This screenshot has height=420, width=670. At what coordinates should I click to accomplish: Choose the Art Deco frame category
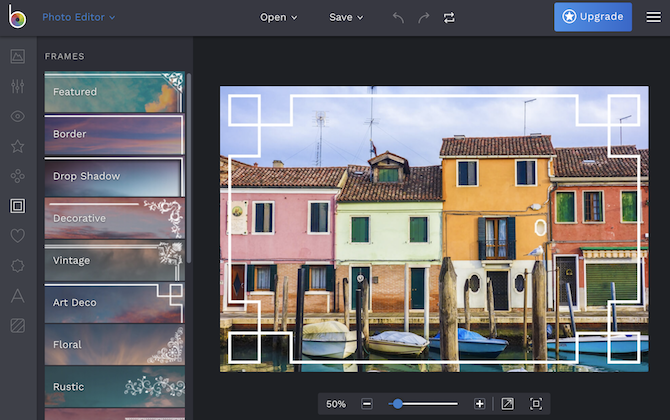114,302
